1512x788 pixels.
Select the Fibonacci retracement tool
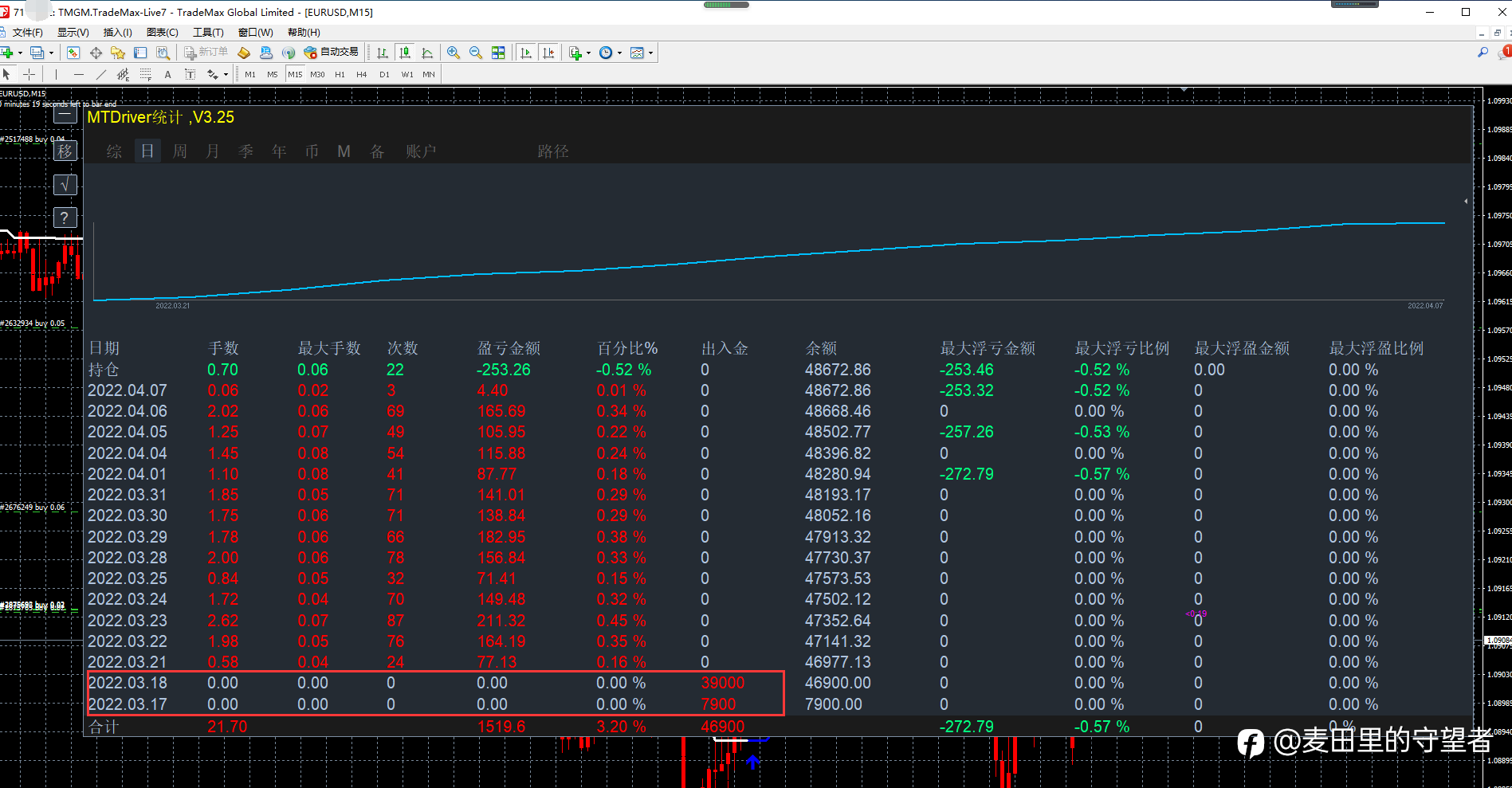(x=145, y=74)
